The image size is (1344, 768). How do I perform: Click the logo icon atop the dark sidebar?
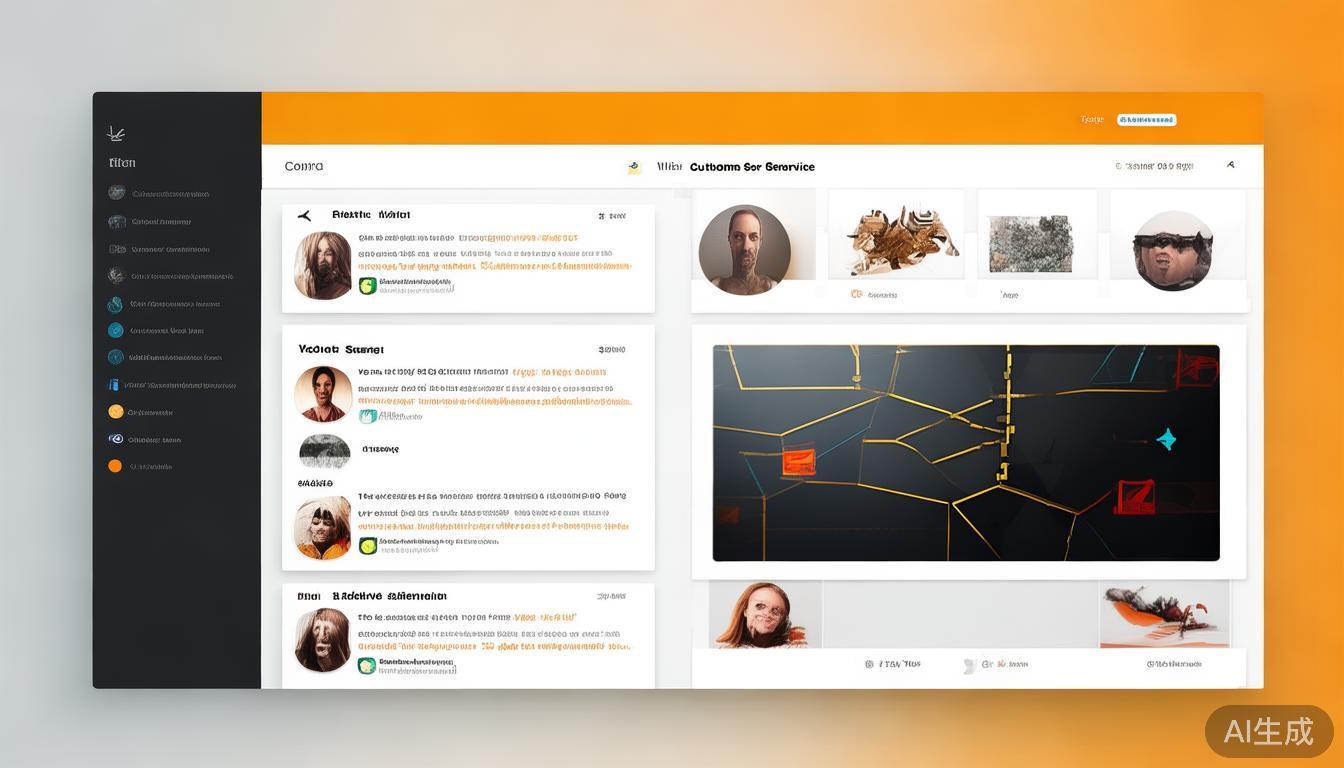(x=116, y=133)
